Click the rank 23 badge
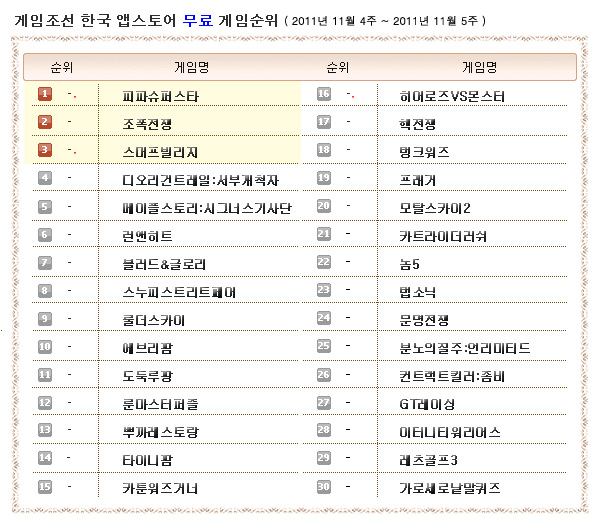 (324, 290)
